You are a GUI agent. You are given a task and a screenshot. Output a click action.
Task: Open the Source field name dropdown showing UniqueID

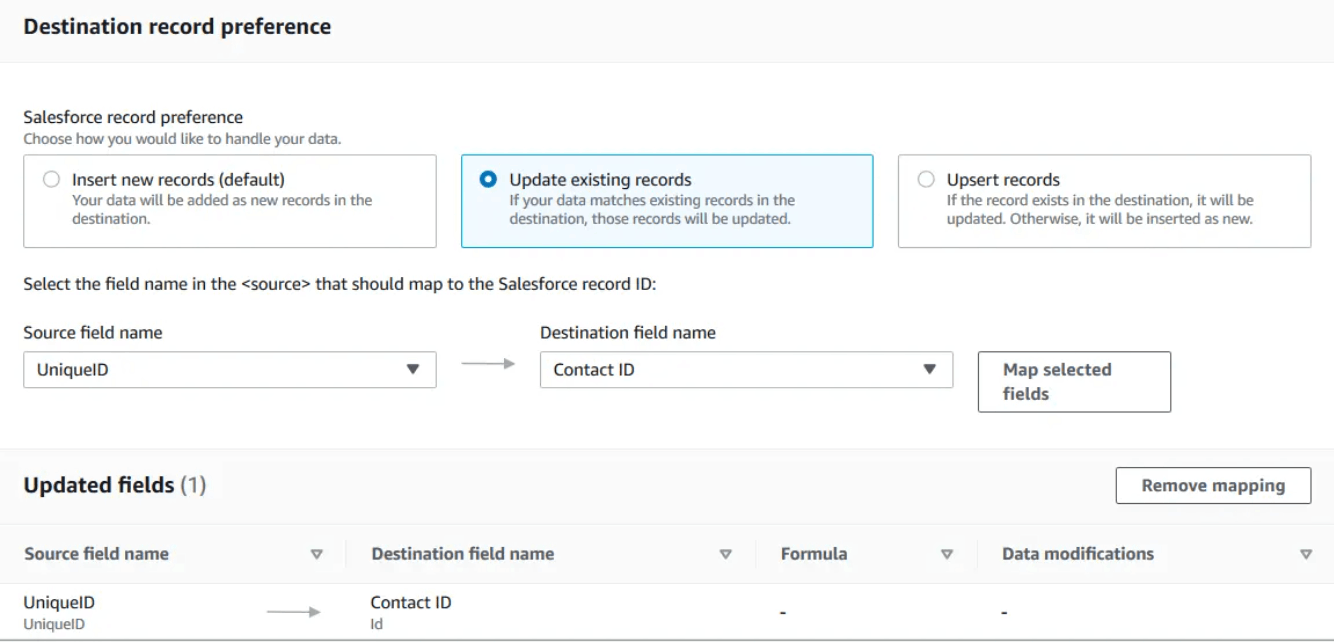coord(230,370)
